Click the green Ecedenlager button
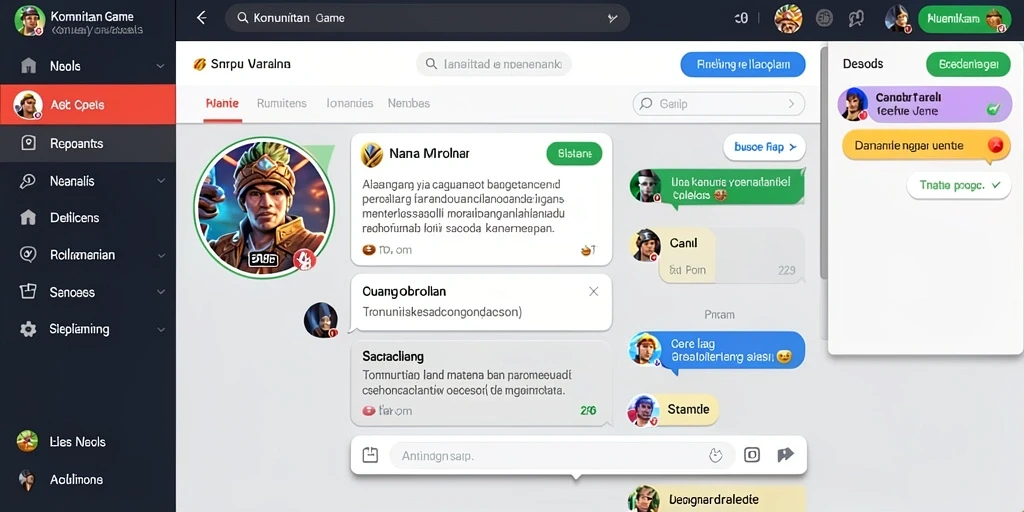 pos(968,64)
